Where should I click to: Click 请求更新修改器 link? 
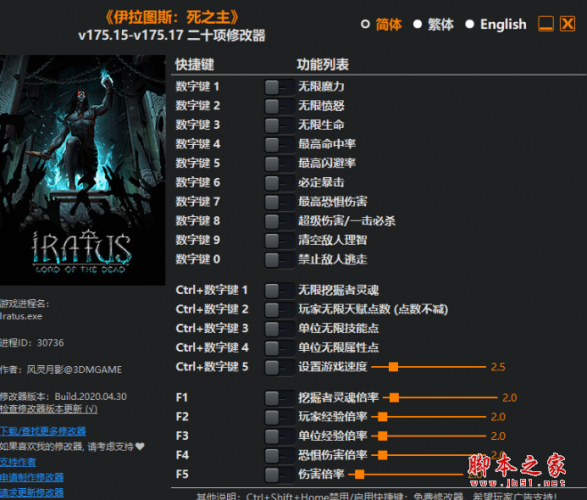32,493
